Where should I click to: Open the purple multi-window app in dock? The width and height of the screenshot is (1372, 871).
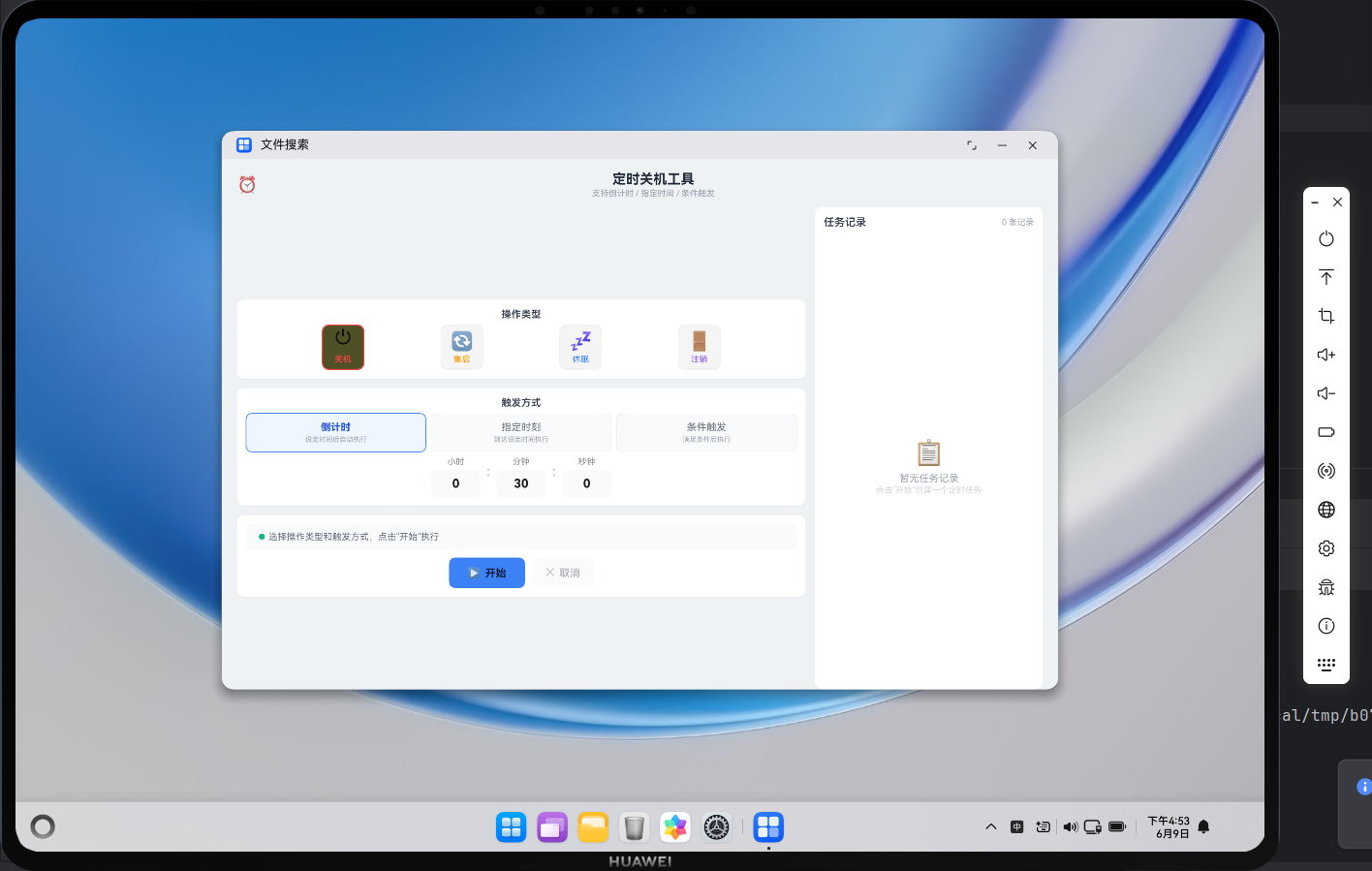(x=552, y=826)
